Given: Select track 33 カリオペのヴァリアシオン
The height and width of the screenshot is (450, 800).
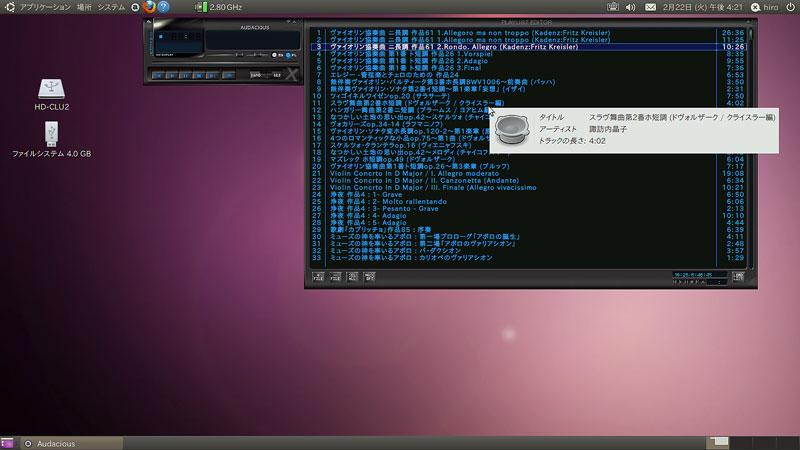Looking at the screenshot, I should (x=528, y=258).
